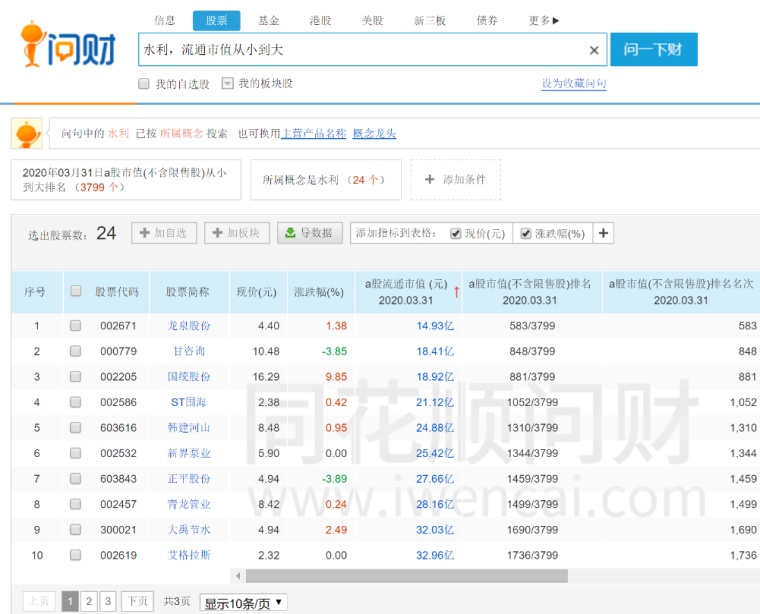This screenshot has height=614, width=760.
Task: Switch to the 基金 tab
Action: (x=269, y=20)
